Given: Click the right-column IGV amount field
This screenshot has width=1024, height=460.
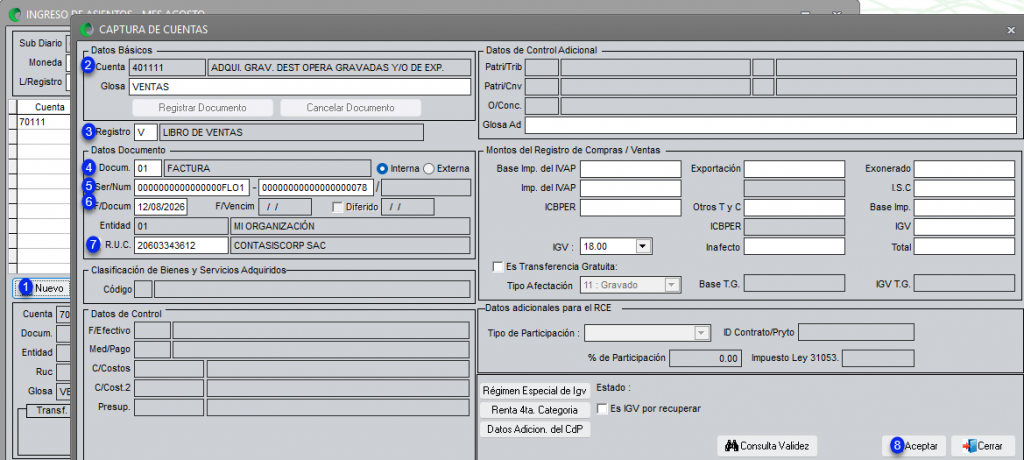Looking at the screenshot, I should pyautogui.click(x=965, y=227).
